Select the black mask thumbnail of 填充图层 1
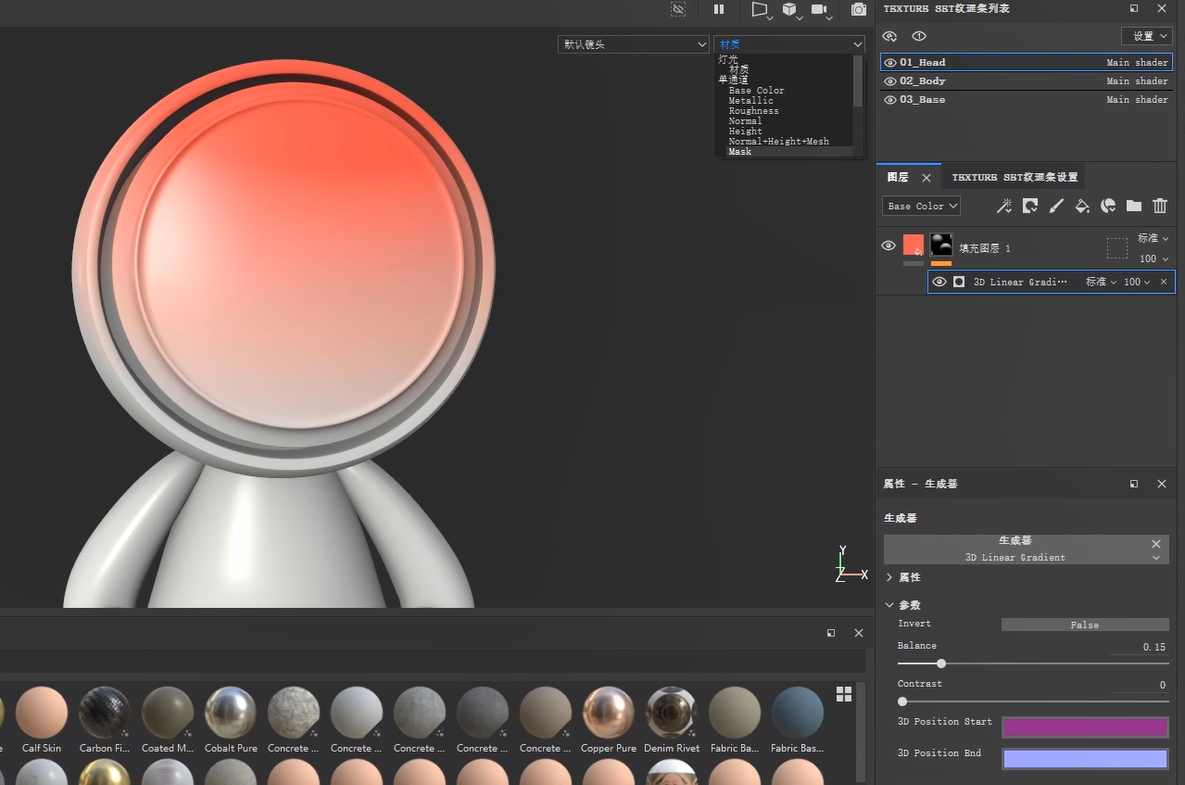The height and width of the screenshot is (785, 1185). pyautogui.click(x=941, y=245)
